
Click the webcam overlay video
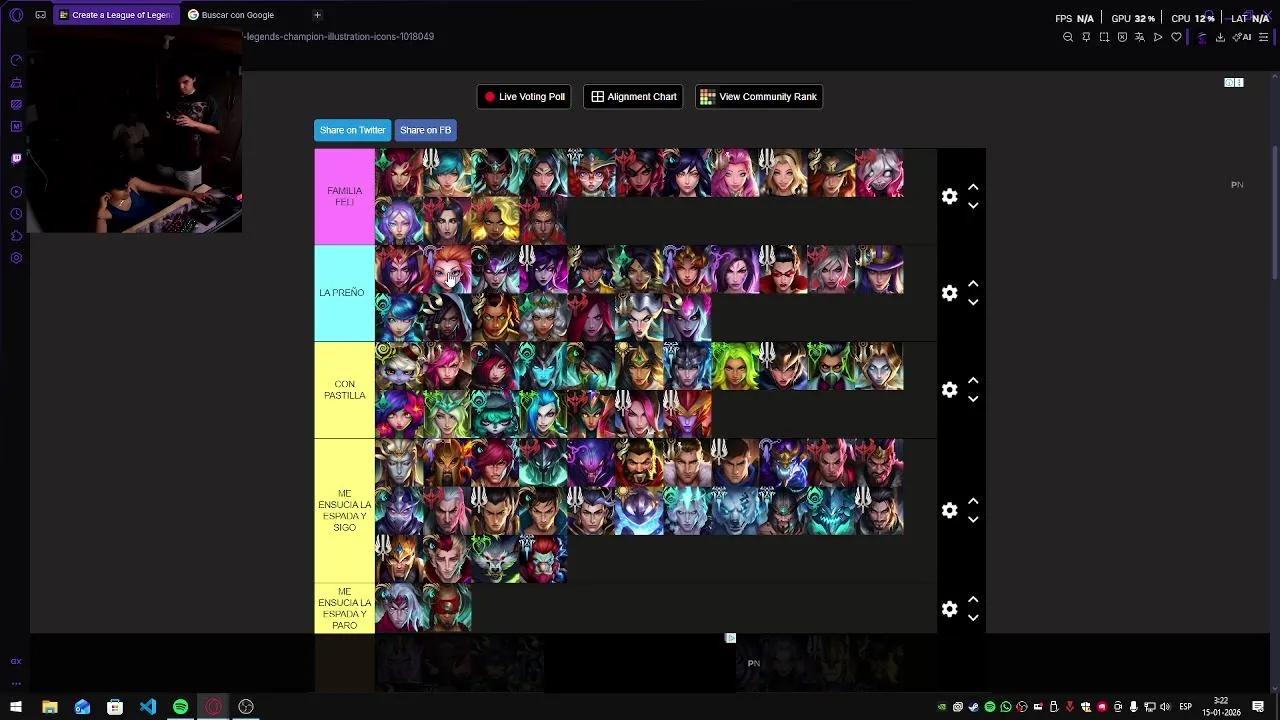134,130
